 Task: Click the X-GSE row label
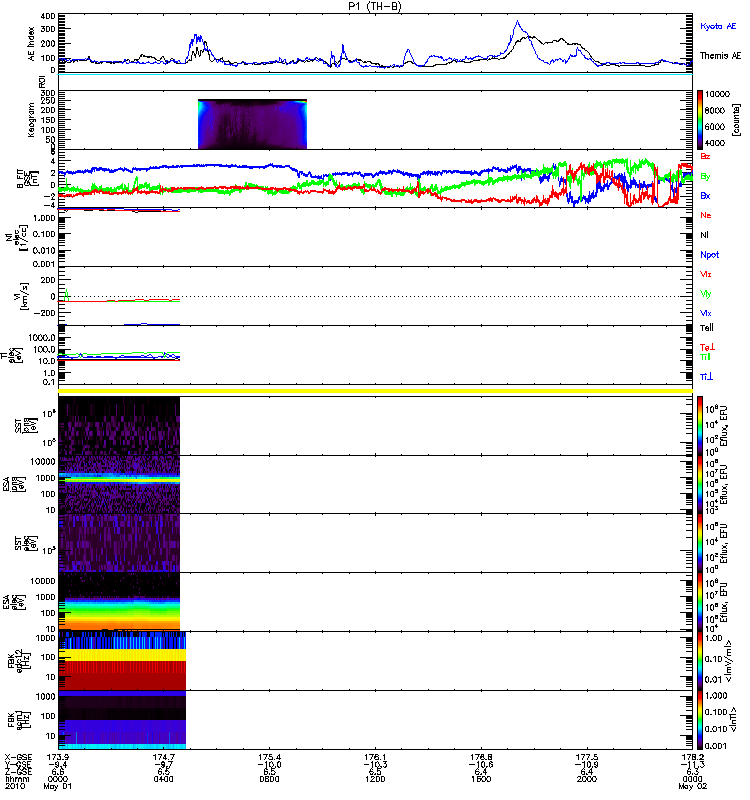(x=16, y=757)
